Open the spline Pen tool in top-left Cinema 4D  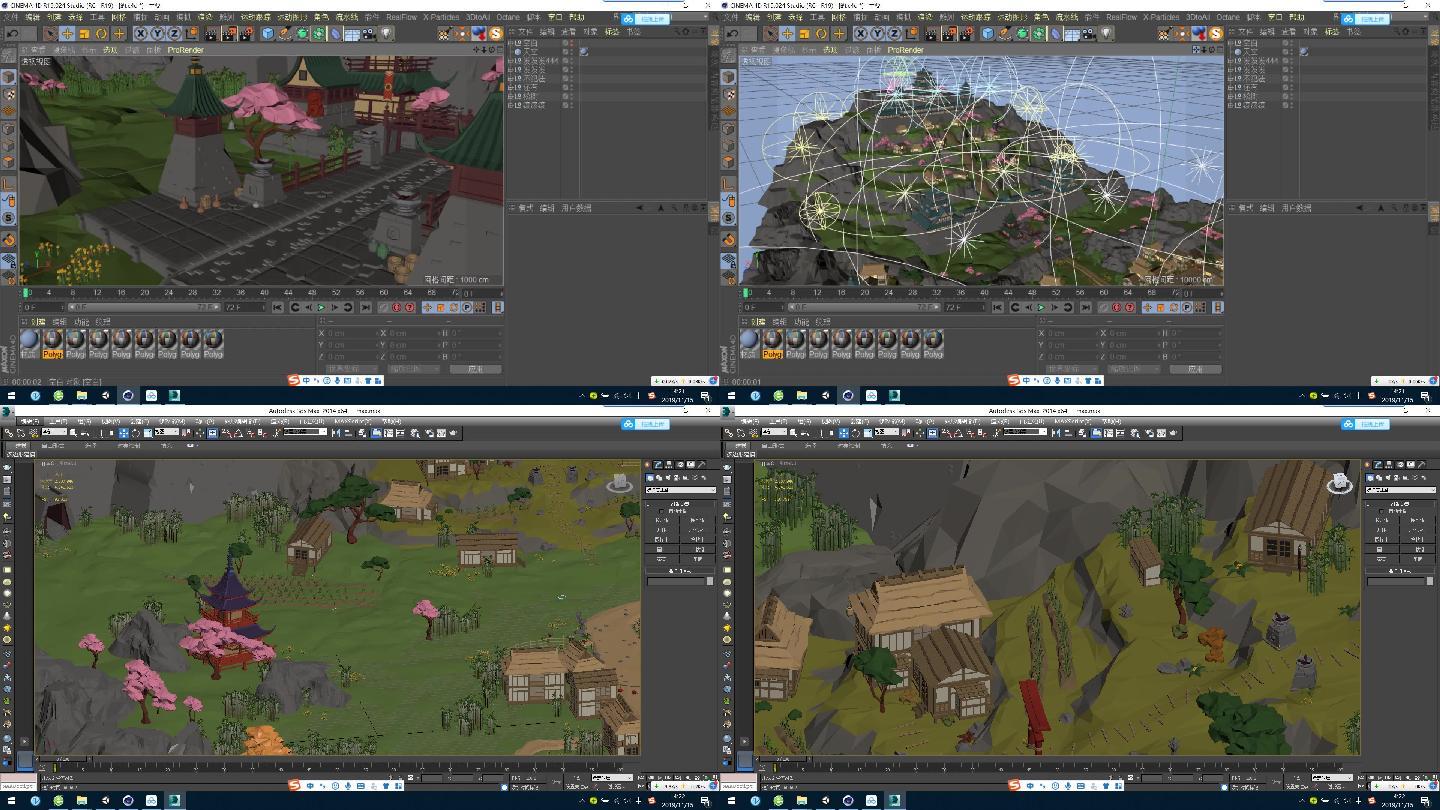(285, 33)
